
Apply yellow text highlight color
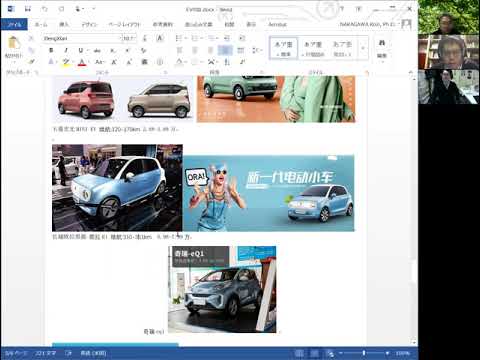click(66, 62)
